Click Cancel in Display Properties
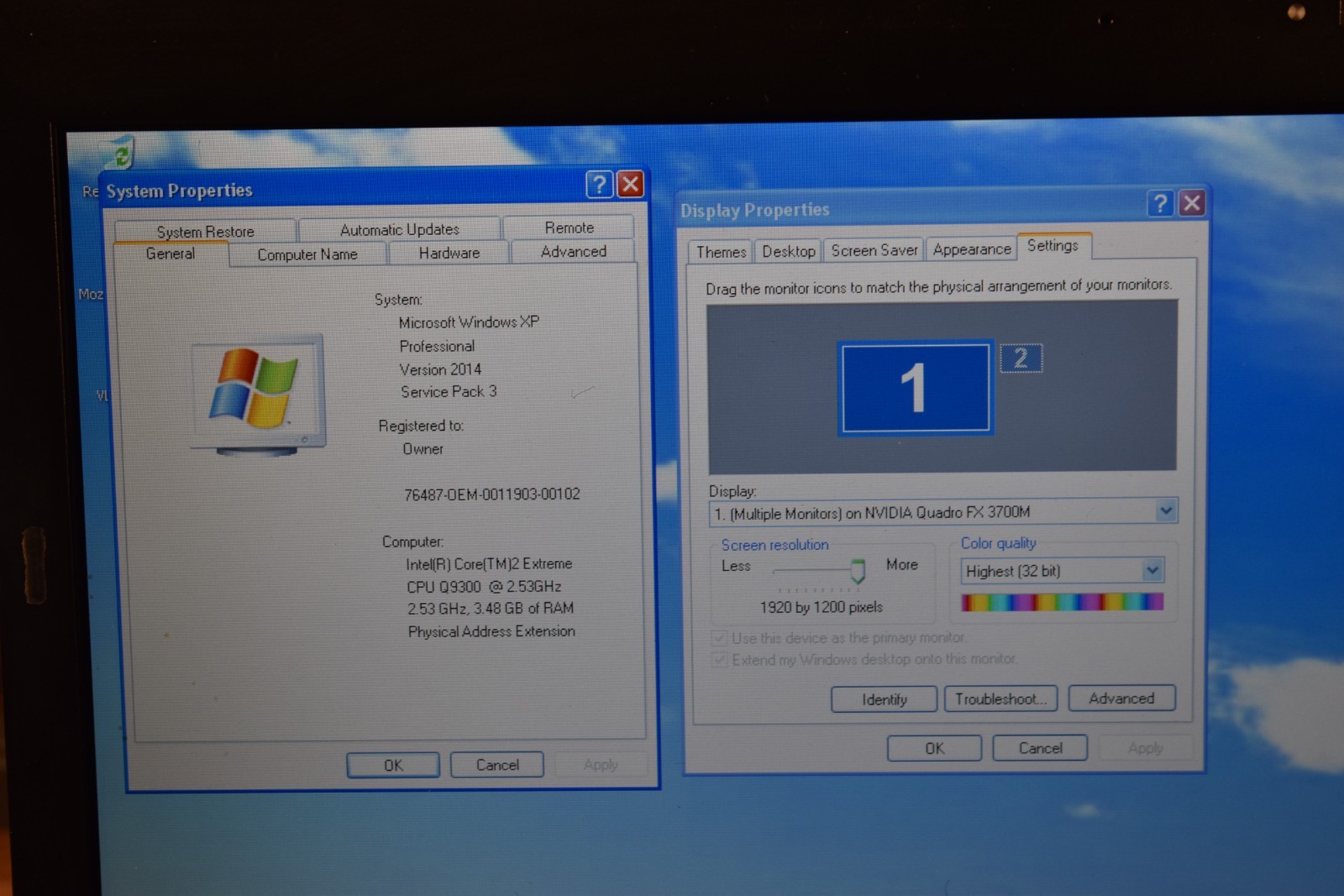 [1040, 747]
